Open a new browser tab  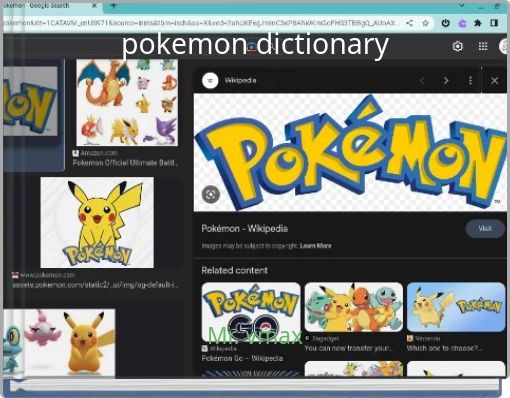click(x=113, y=5)
